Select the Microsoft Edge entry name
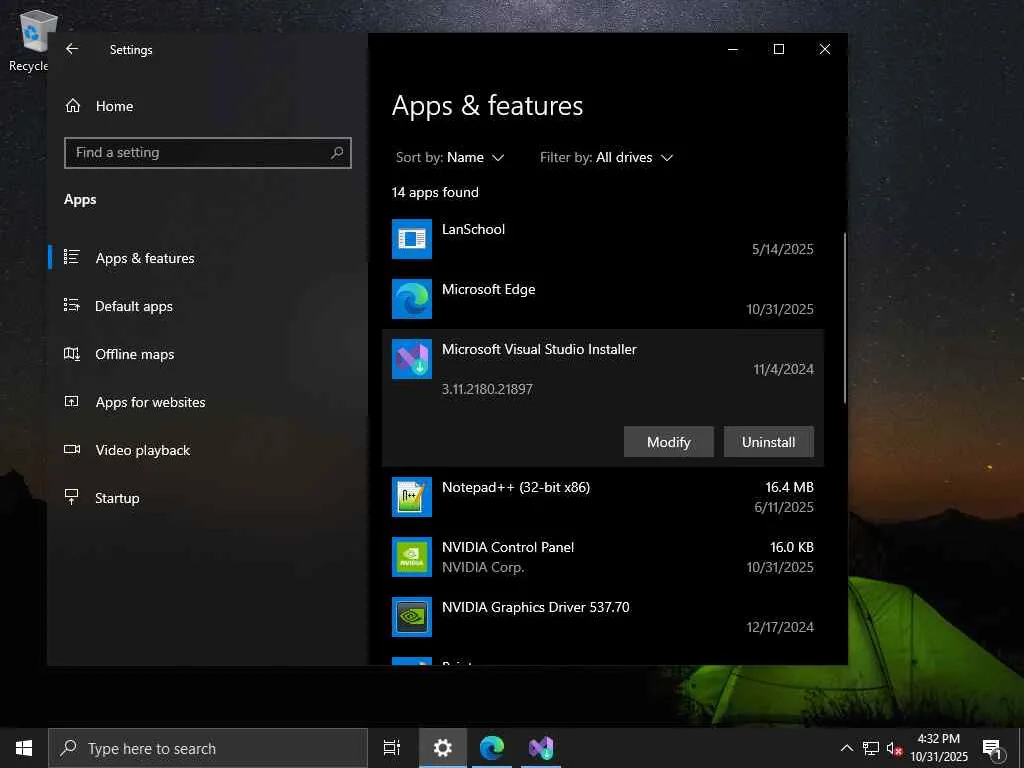Screen dimensions: 1024x768 pos(488,289)
